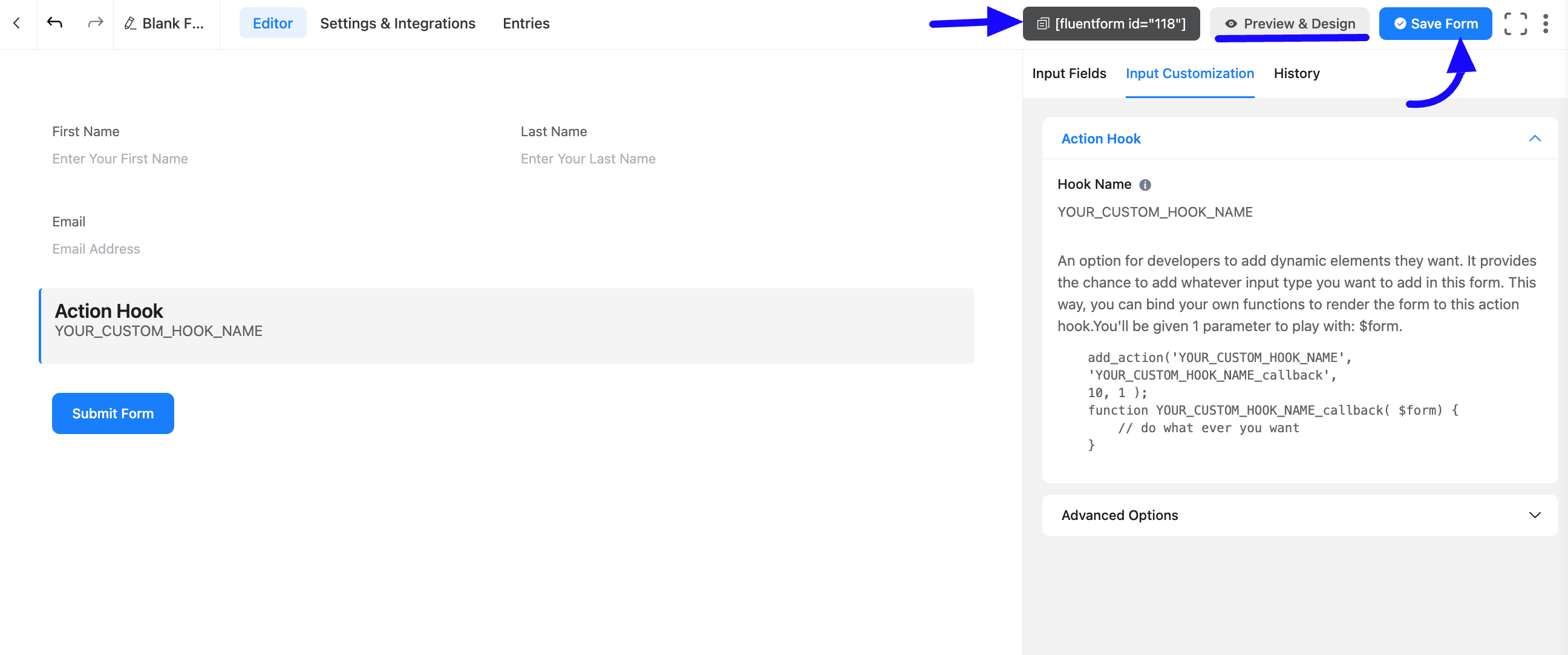The height and width of the screenshot is (655, 1568).
Task: Click the add_action code snippet
Action: [x=1272, y=401]
